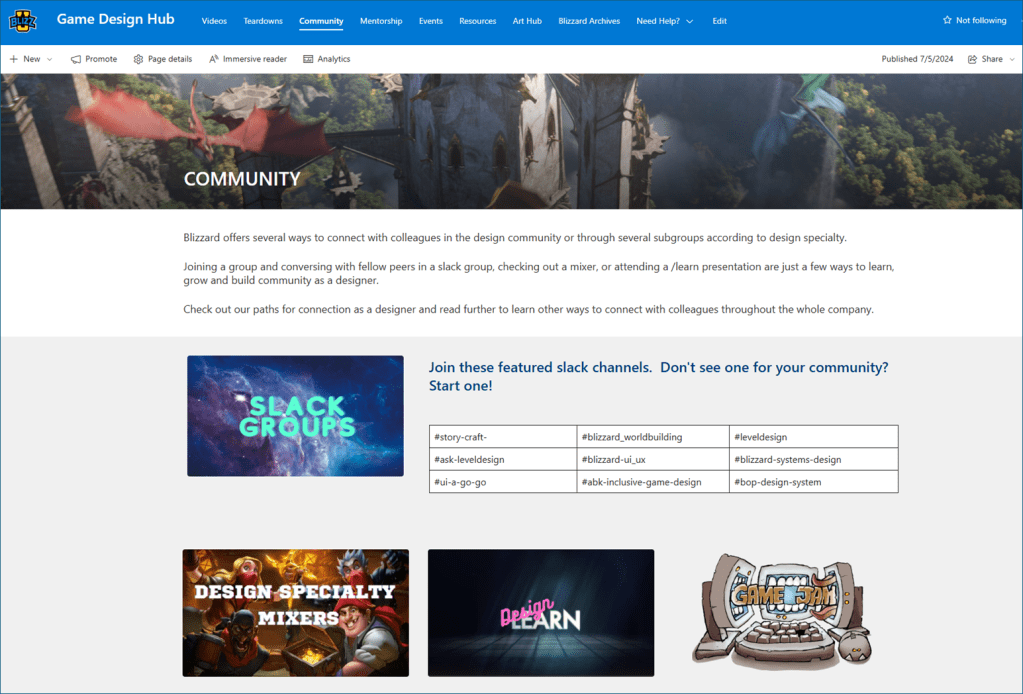Screen dimensions: 1023x694
Task: Click the Blizzard logo icon
Action: pyautogui.click(x=22, y=21)
